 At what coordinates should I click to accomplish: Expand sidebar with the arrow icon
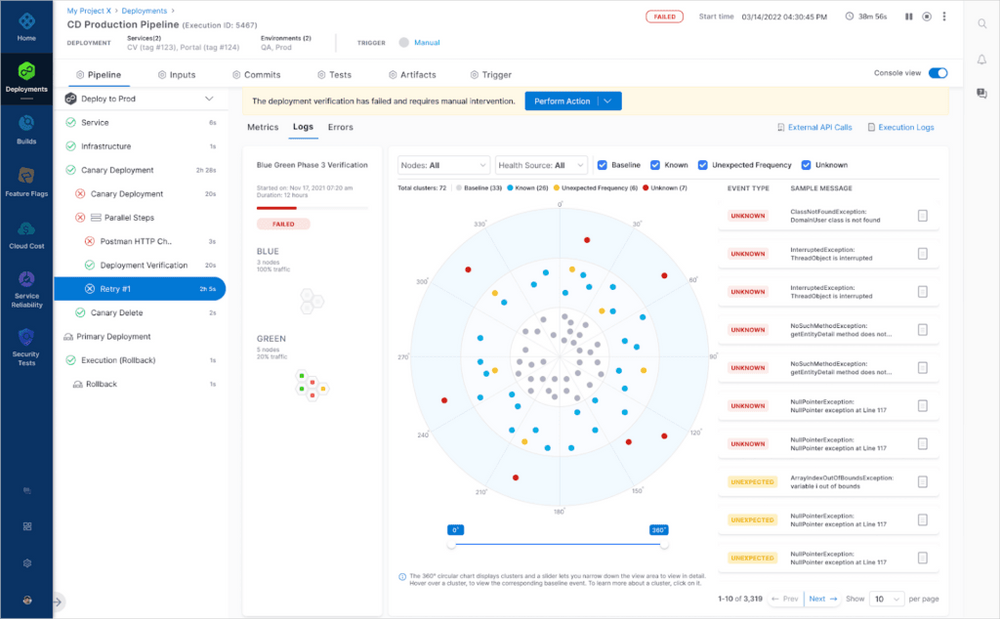point(57,601)
